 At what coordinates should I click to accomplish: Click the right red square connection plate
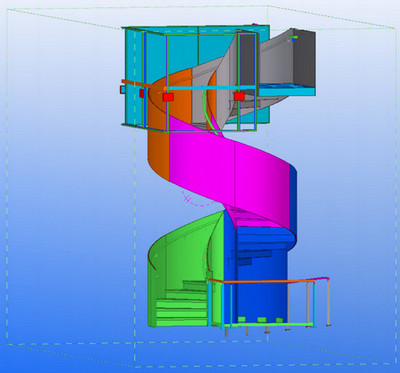point(239,96)
